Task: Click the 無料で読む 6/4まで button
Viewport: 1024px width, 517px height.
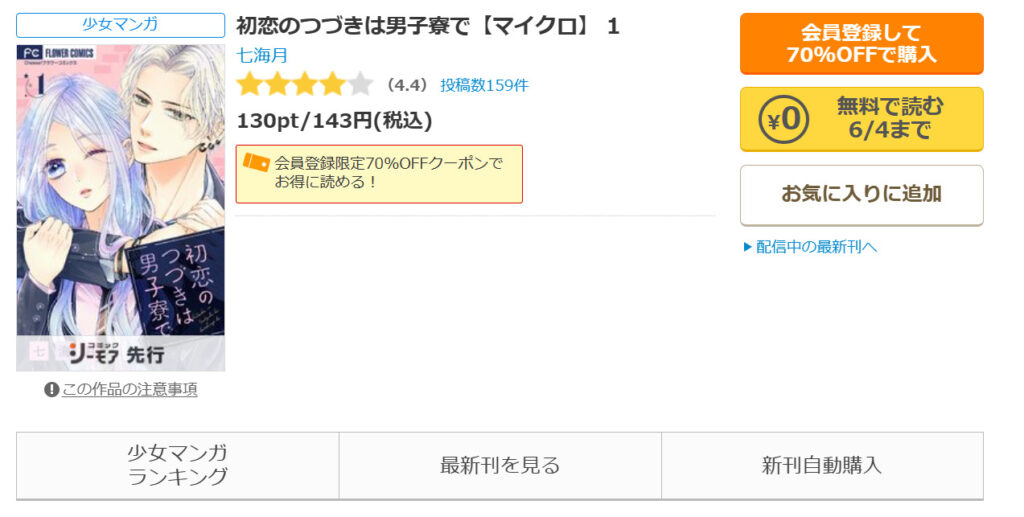Action: point(861,119)
